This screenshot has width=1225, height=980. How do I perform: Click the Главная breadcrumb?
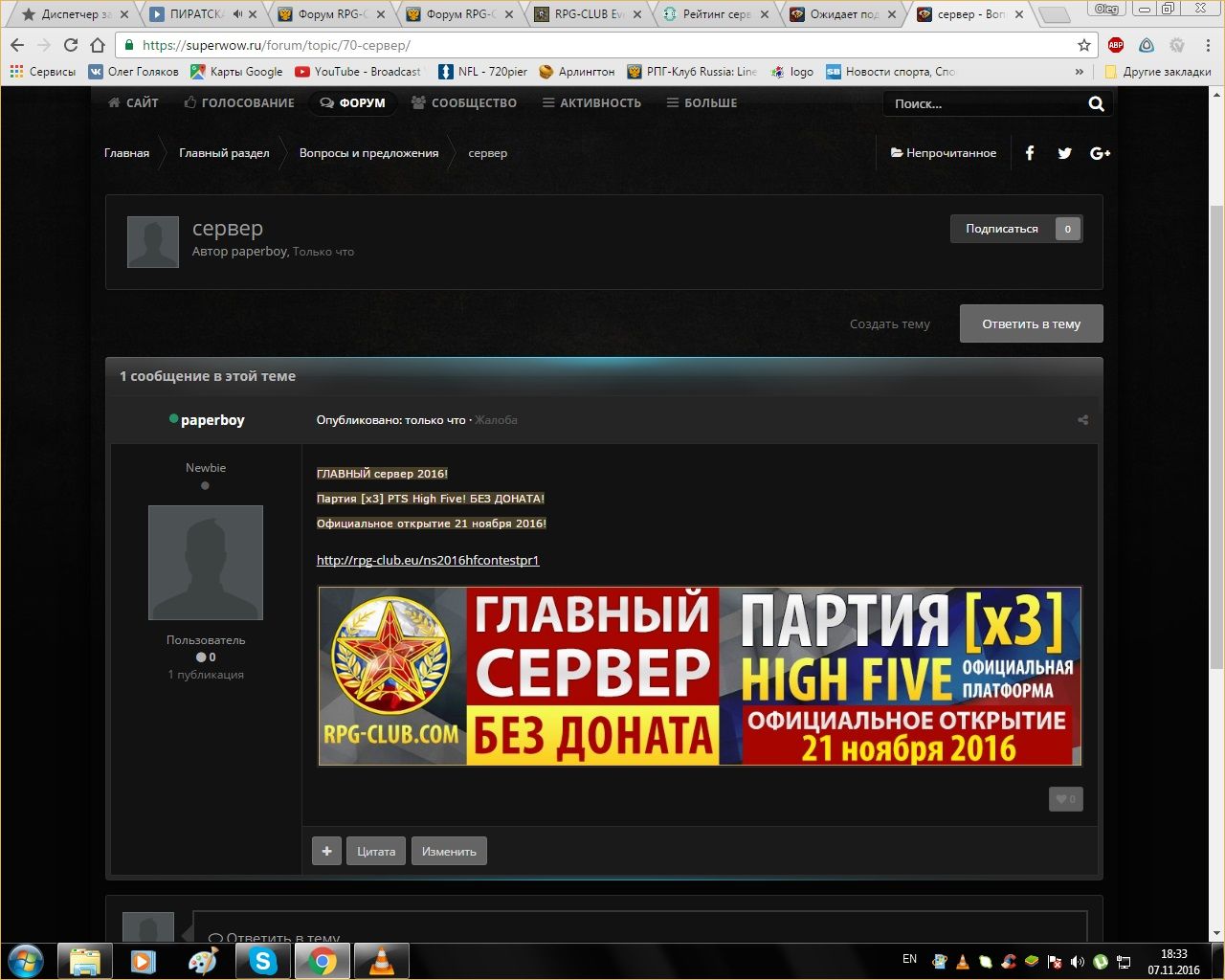126,153
